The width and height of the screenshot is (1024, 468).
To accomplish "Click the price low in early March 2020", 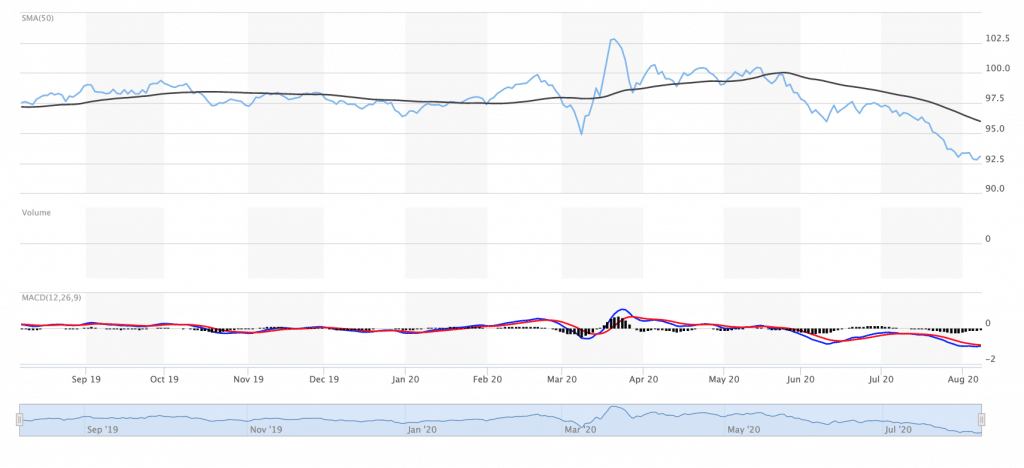I will 582,133.
